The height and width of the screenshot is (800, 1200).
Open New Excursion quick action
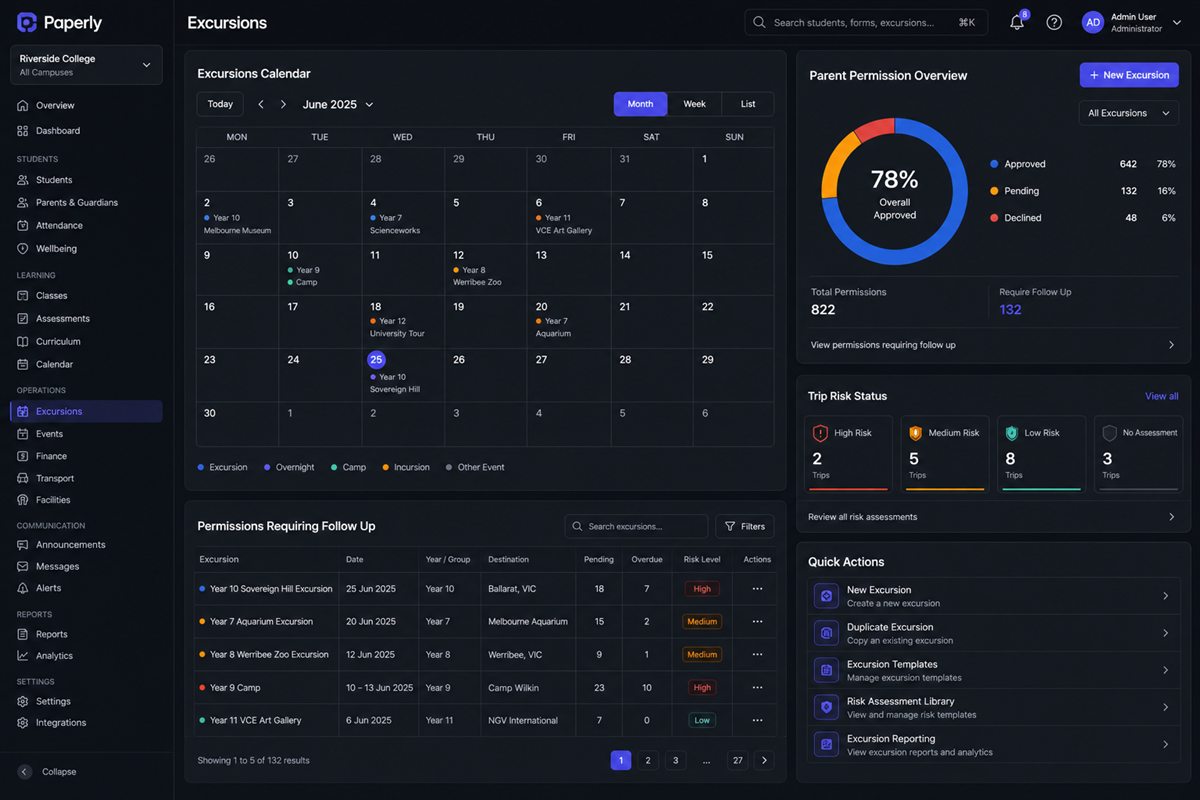tap(992, 596)
